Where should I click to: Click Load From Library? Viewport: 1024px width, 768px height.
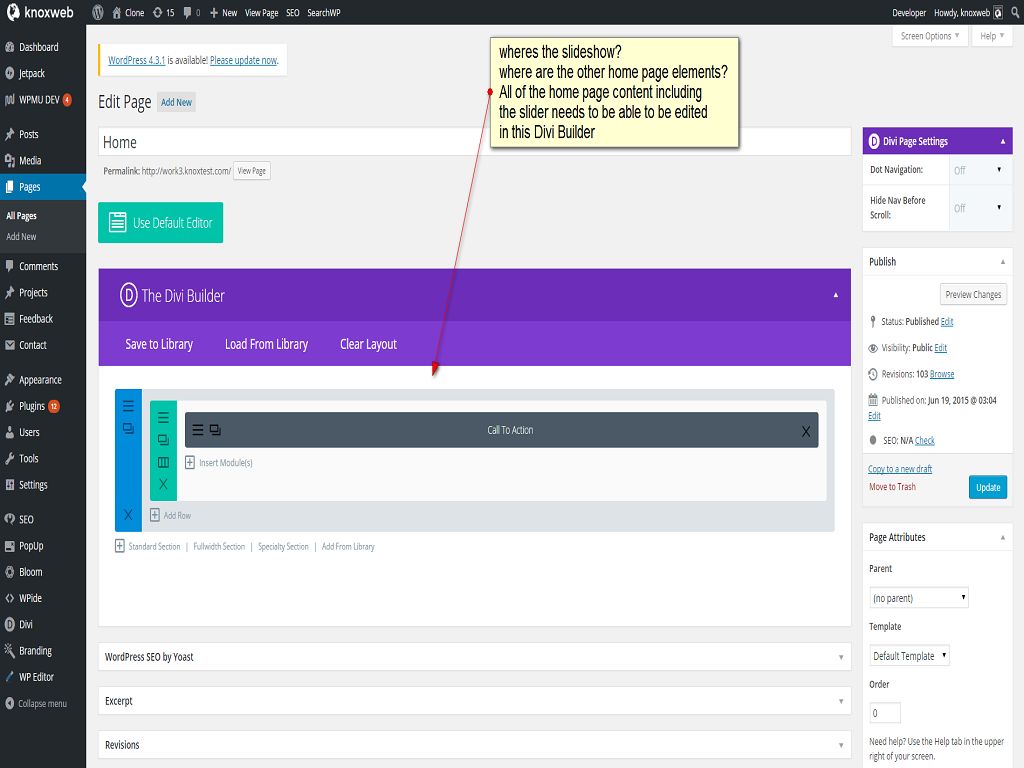click(x=266, y=344)
